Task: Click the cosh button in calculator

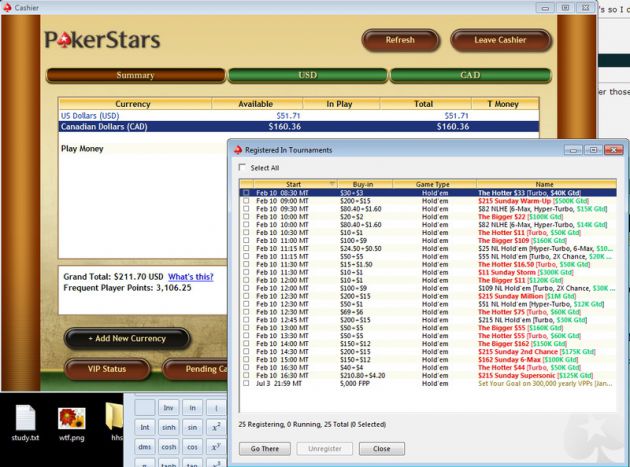Action: (168, 447)
